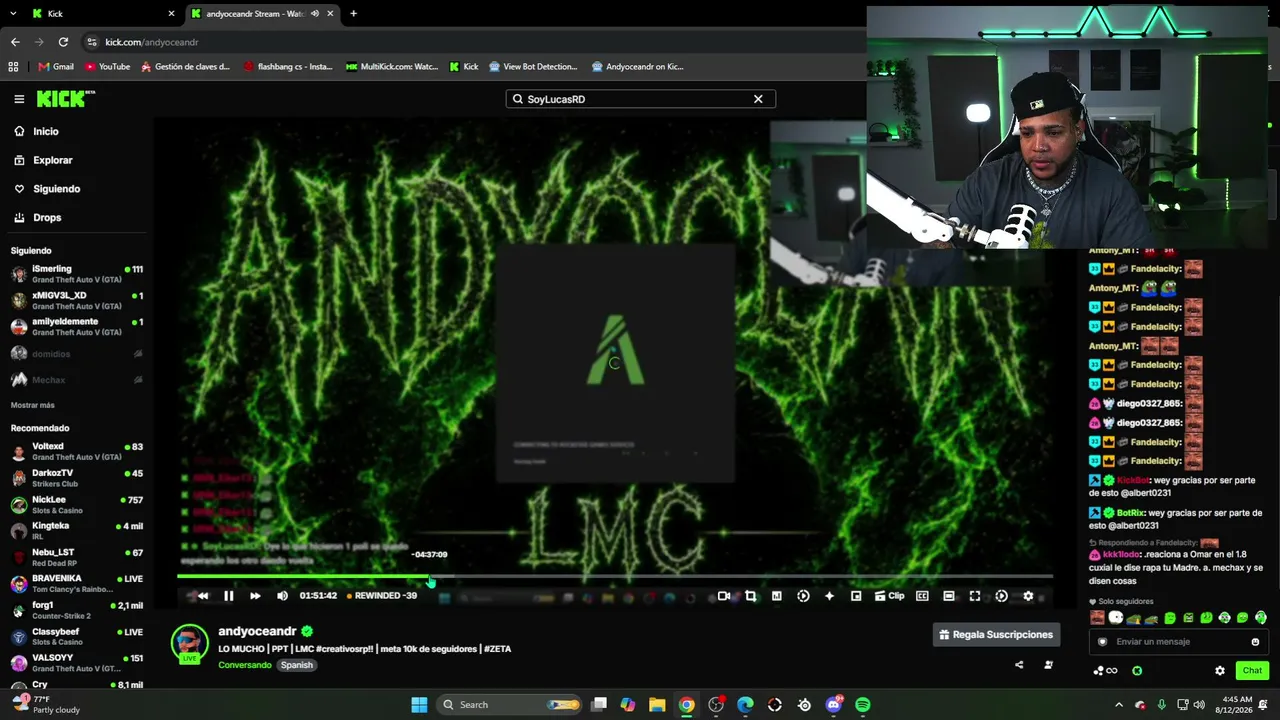Screen dimensions: 1280x720
Task: Toggle theater mode on the player
Action: (x=949, y=596)
